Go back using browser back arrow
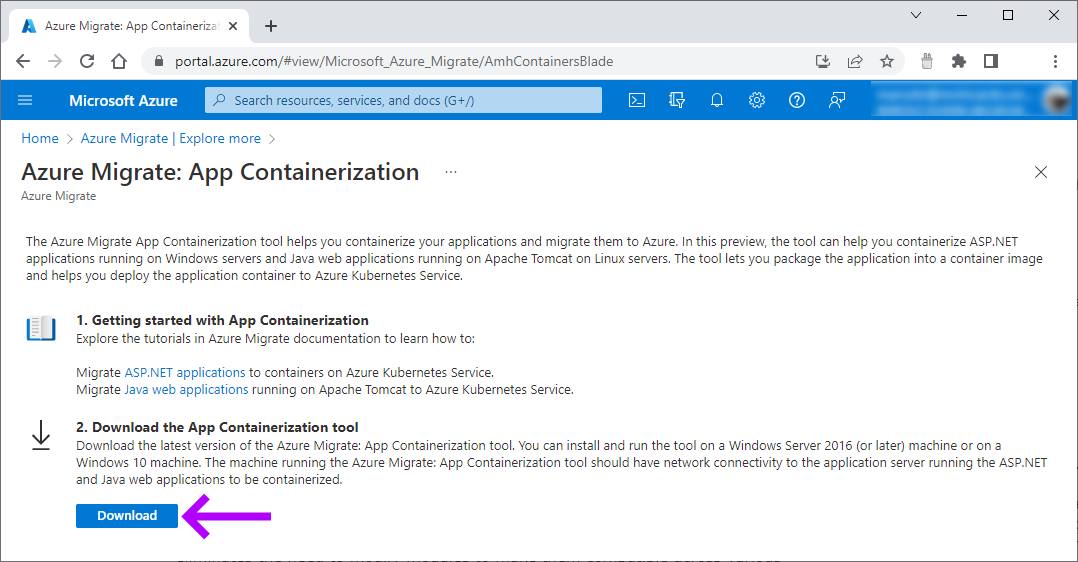The image size is (1078, 562). [23, 61]
